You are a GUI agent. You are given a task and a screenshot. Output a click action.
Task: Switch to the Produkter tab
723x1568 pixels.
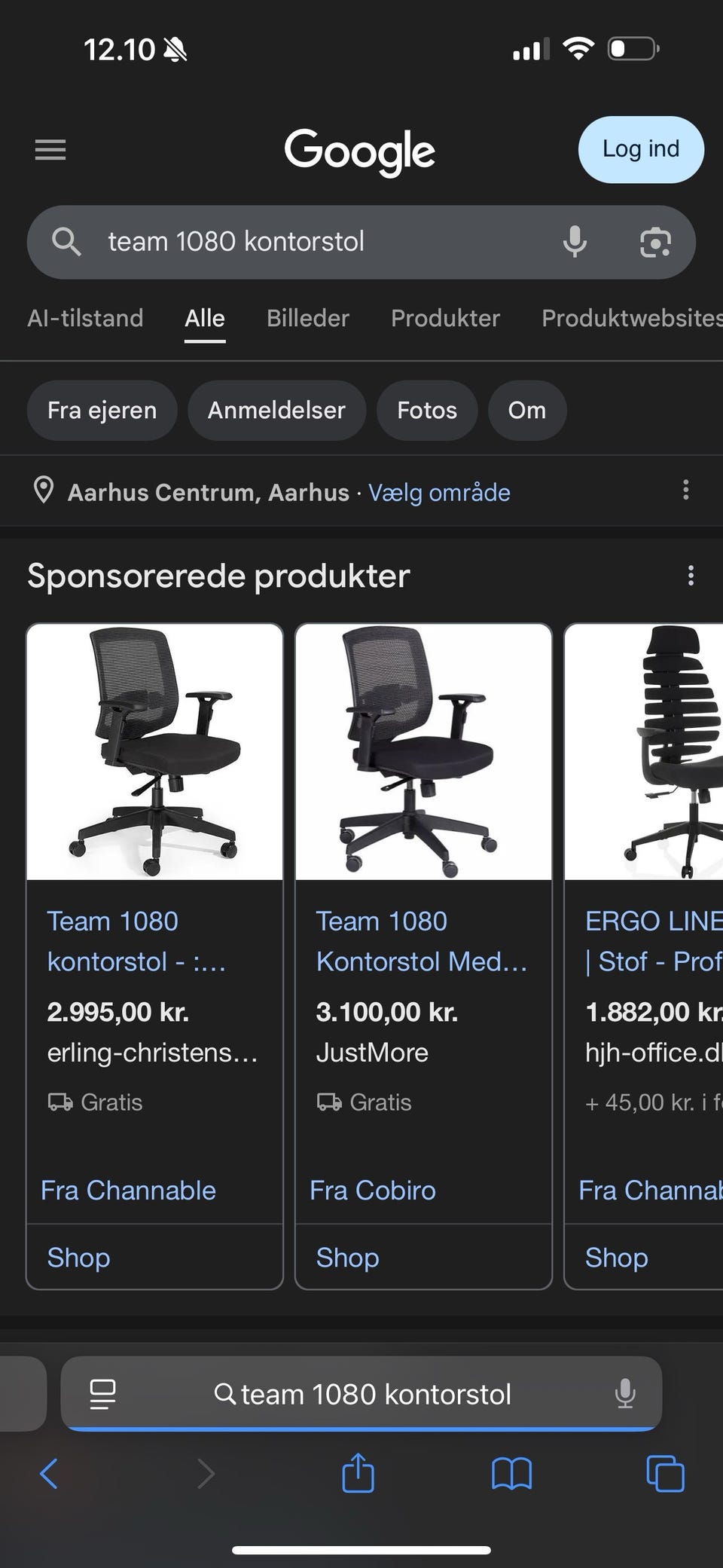pyautogui.click(x=445, y=318)
